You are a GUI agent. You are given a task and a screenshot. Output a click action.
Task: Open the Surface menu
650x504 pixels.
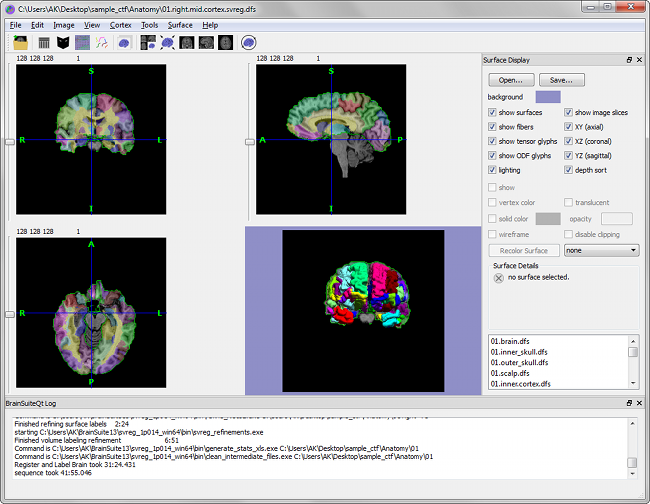(180, 24)
